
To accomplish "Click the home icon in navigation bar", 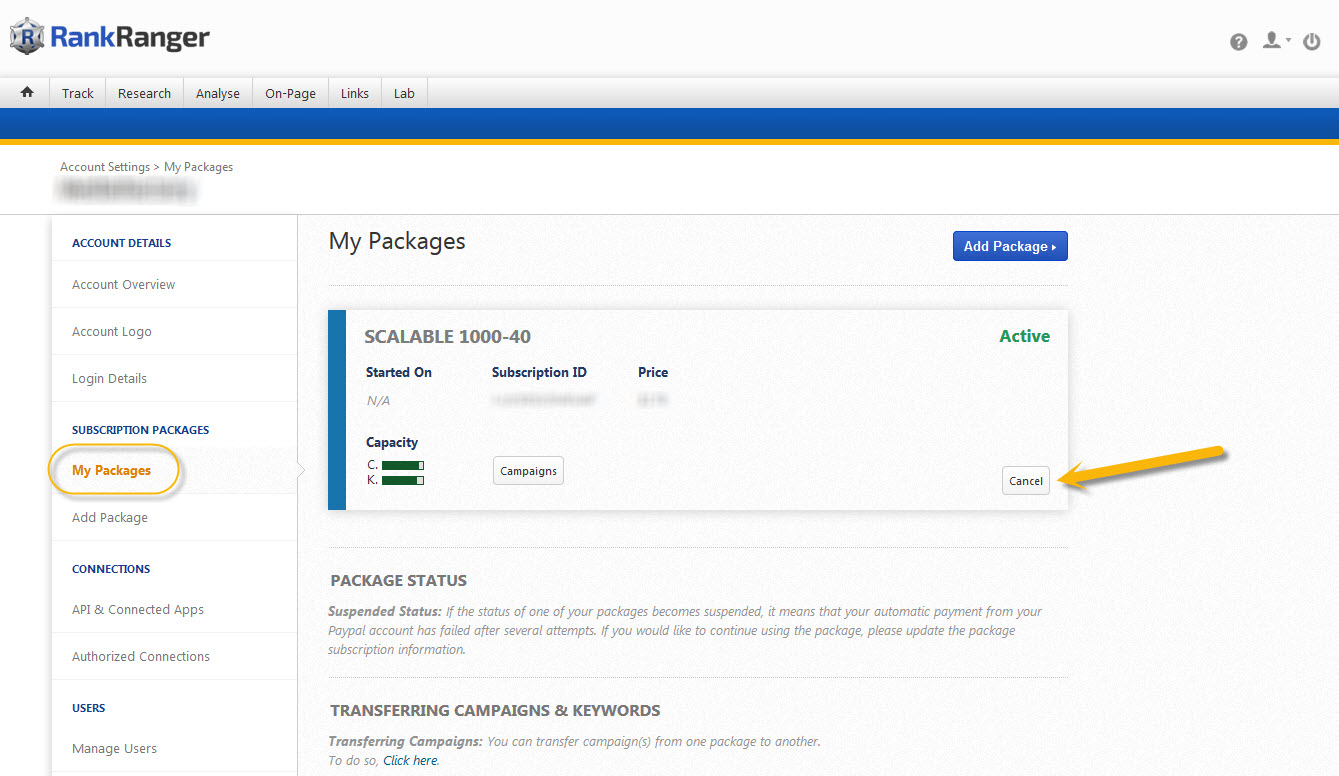I will [27, 92].
